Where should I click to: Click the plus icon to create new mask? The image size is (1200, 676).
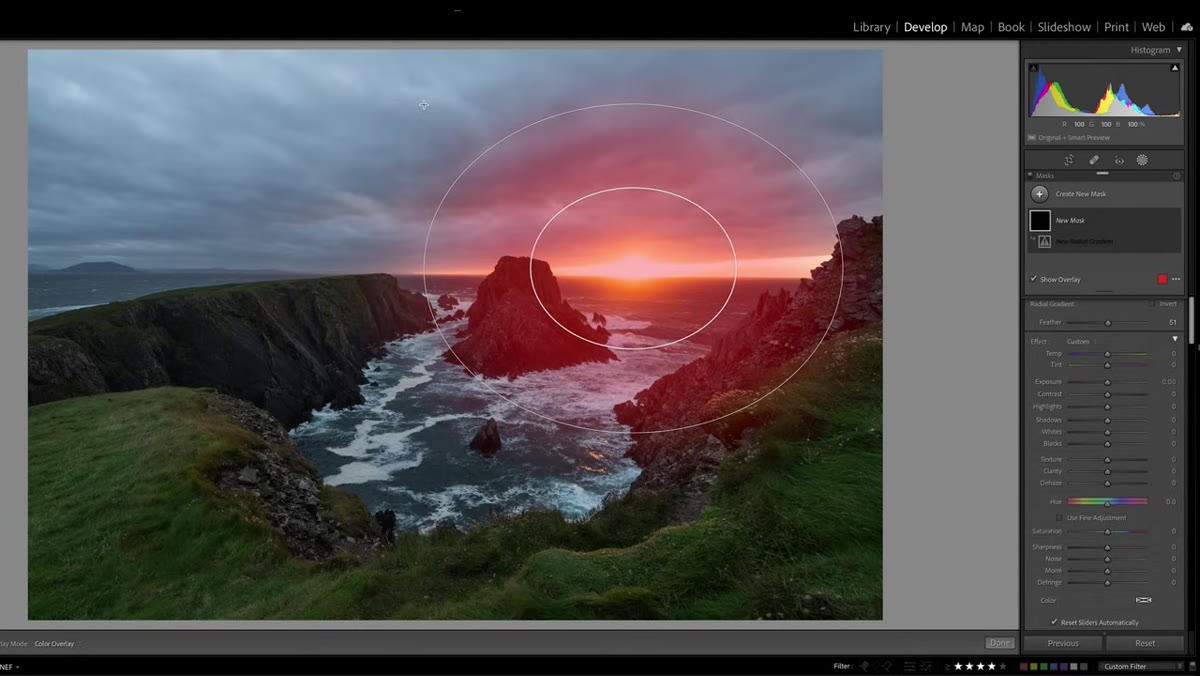(x=1040, y=194)
